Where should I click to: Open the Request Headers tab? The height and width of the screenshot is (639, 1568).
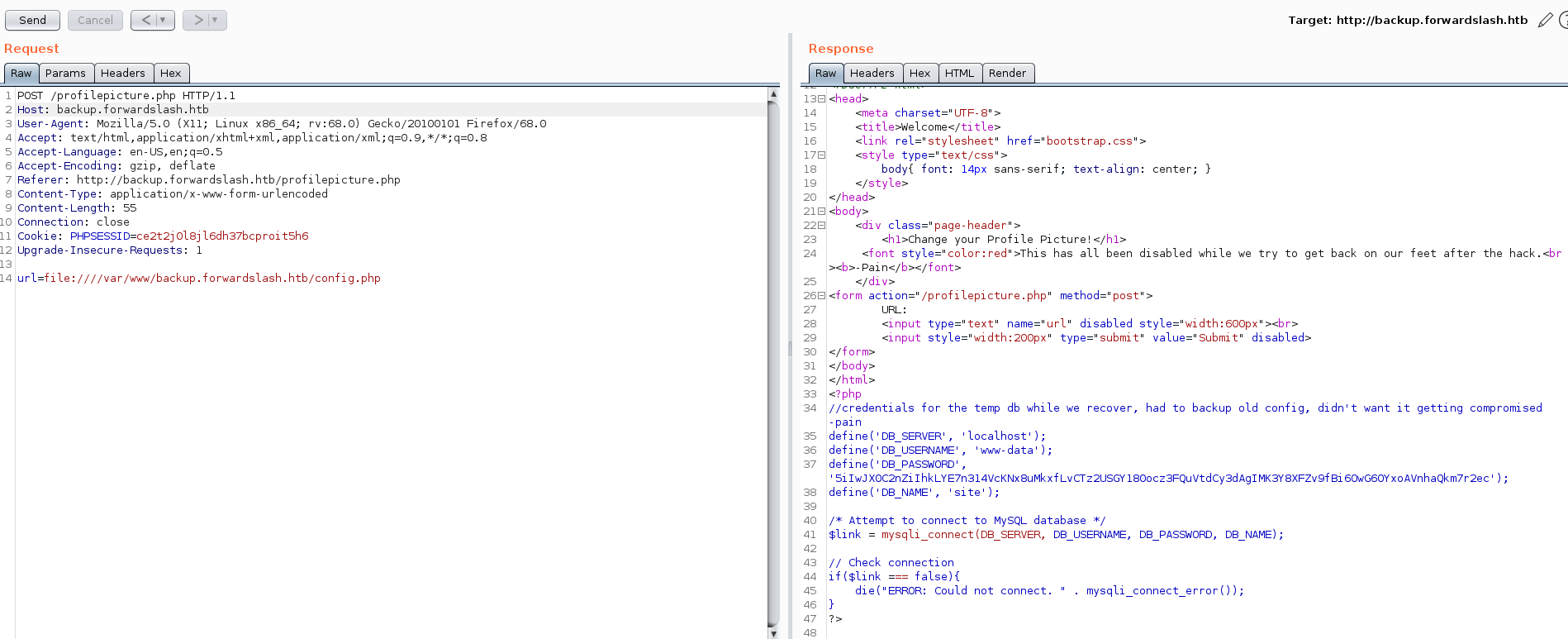[x=123, y=73]
